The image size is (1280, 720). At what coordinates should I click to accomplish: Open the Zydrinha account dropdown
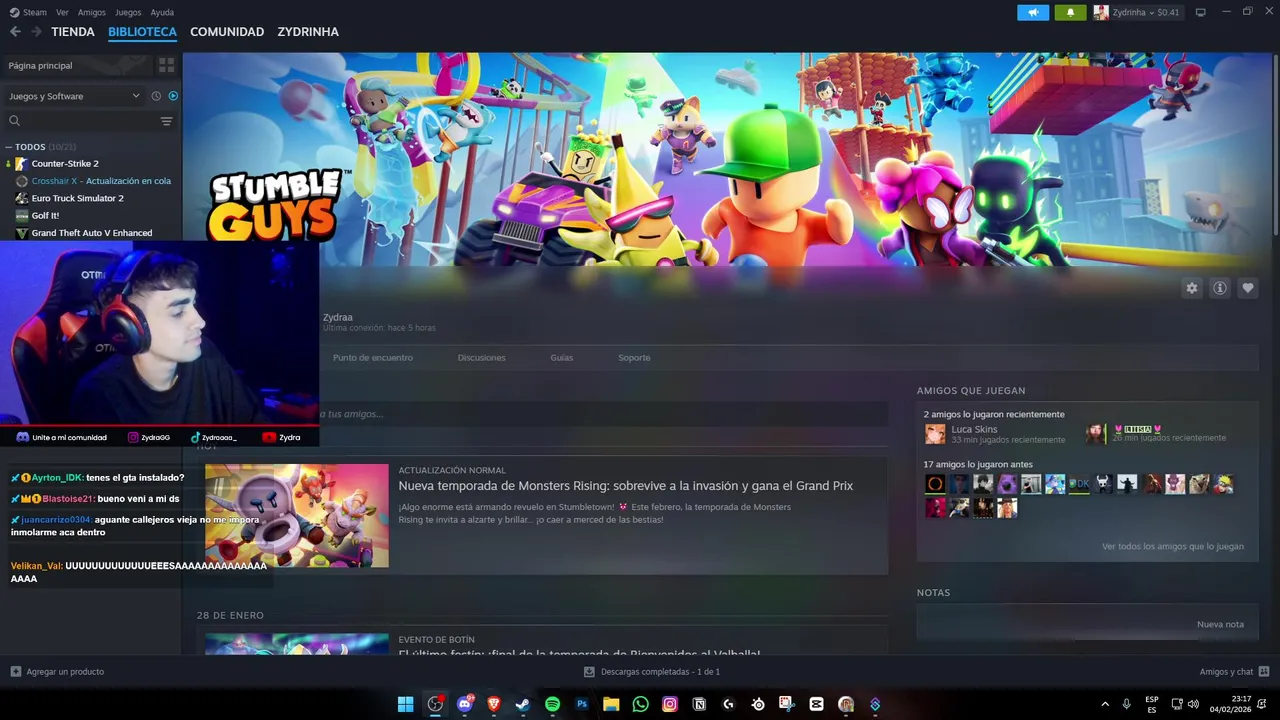pos(1137,12)
